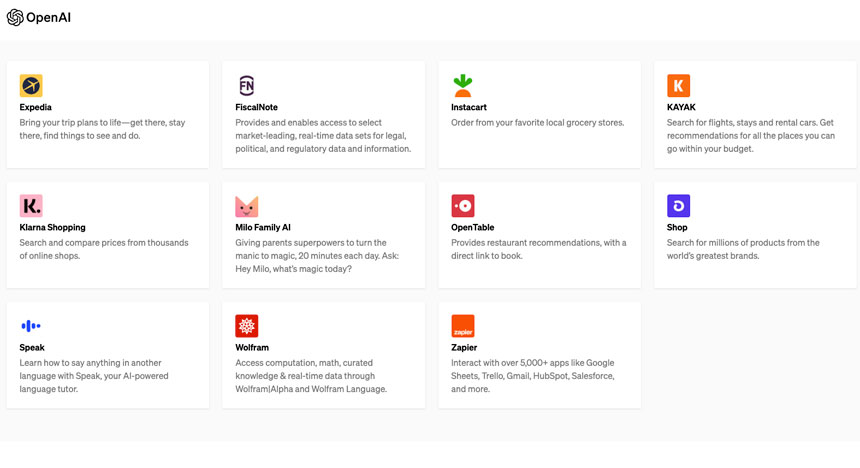Select the Instacart grocery description text
860x468 pixels.
(537, 123)
